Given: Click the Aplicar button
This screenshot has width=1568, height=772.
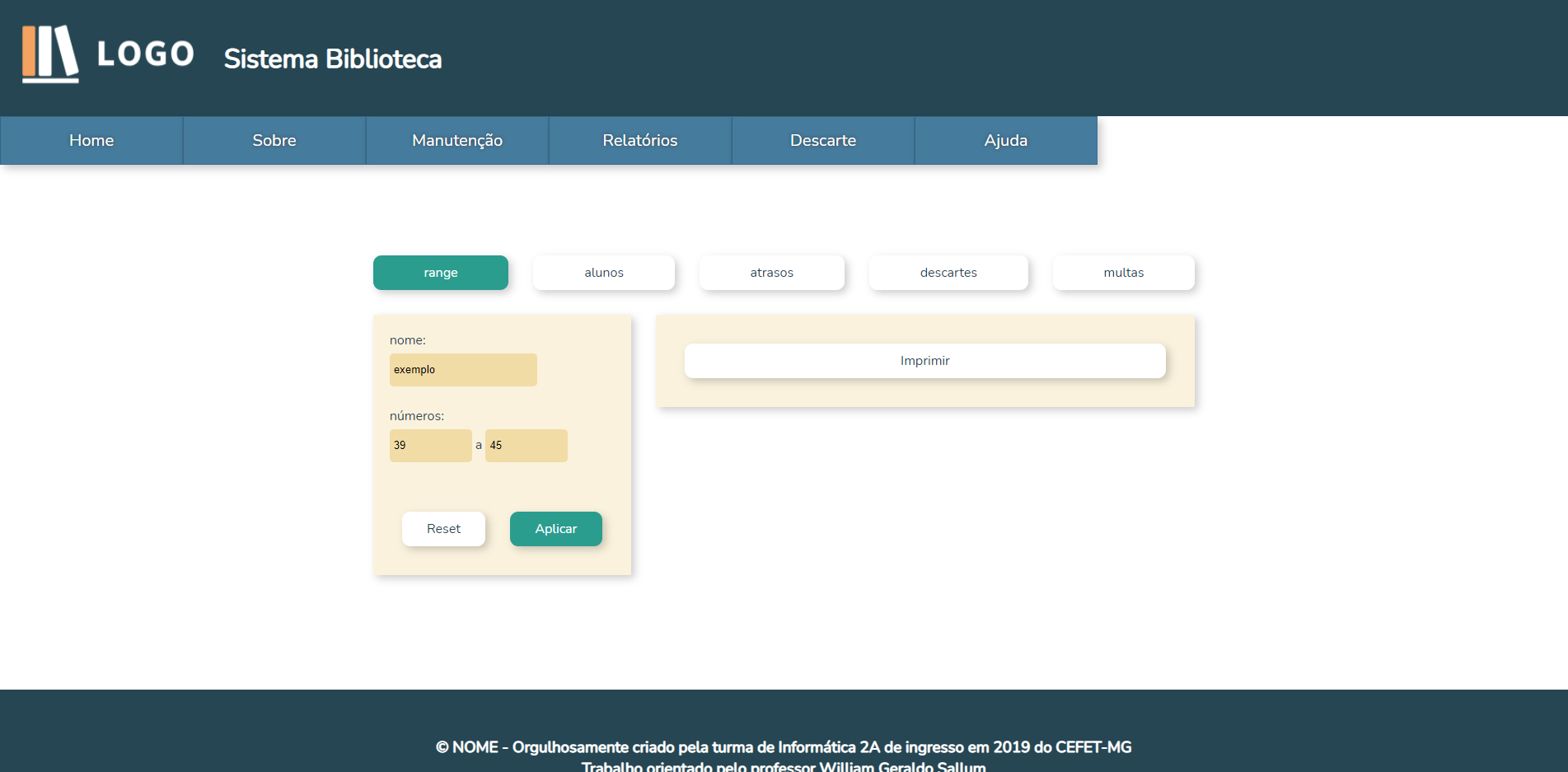Looking at the screenshot, I should [556, 529].
